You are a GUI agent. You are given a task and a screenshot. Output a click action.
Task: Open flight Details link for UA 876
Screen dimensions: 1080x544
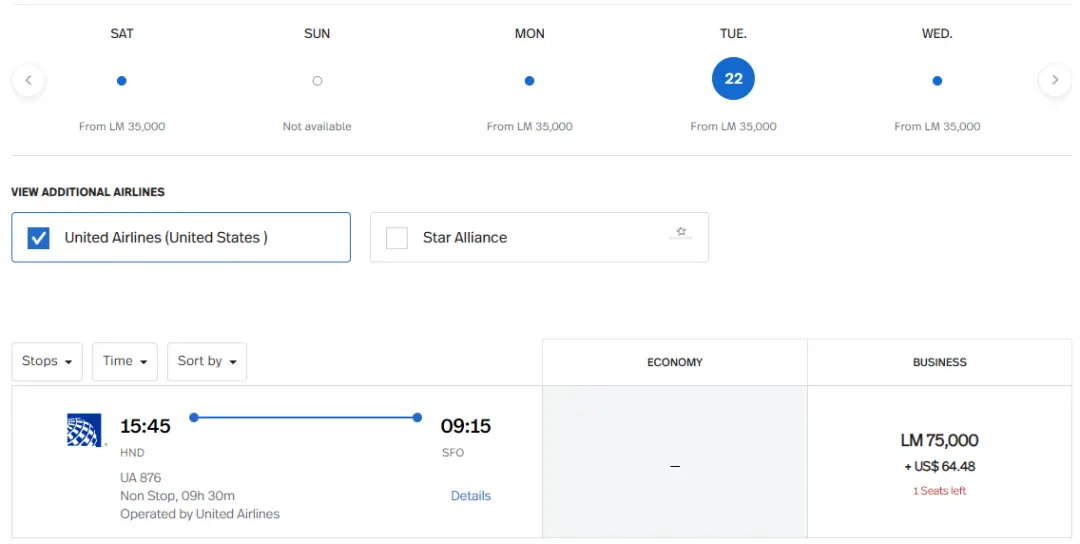pos(470,496)
